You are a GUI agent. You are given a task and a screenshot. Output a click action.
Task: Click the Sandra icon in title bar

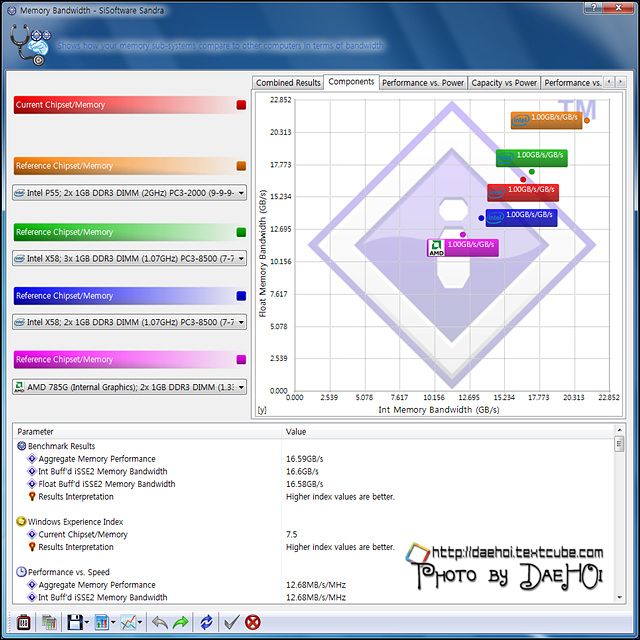pyautogui.click(x=11, y=10)
